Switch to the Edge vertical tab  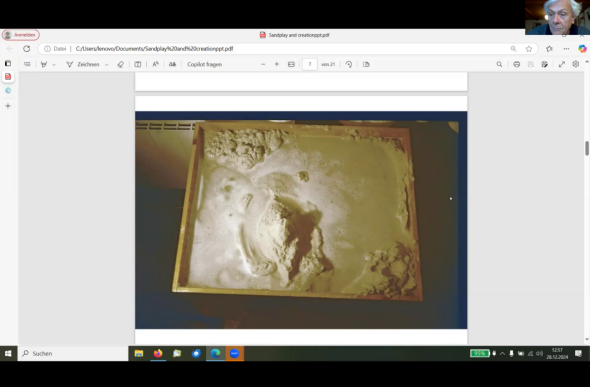[8, 91]
